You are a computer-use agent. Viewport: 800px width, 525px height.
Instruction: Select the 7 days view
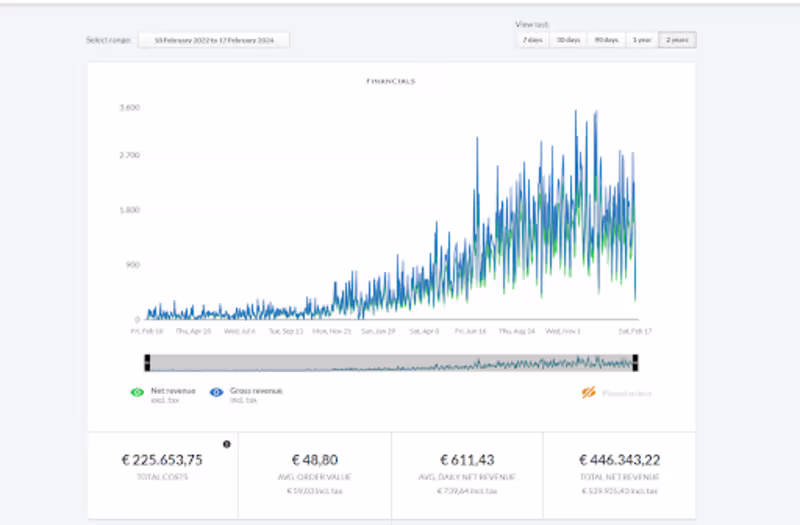(x=532, y=40)
